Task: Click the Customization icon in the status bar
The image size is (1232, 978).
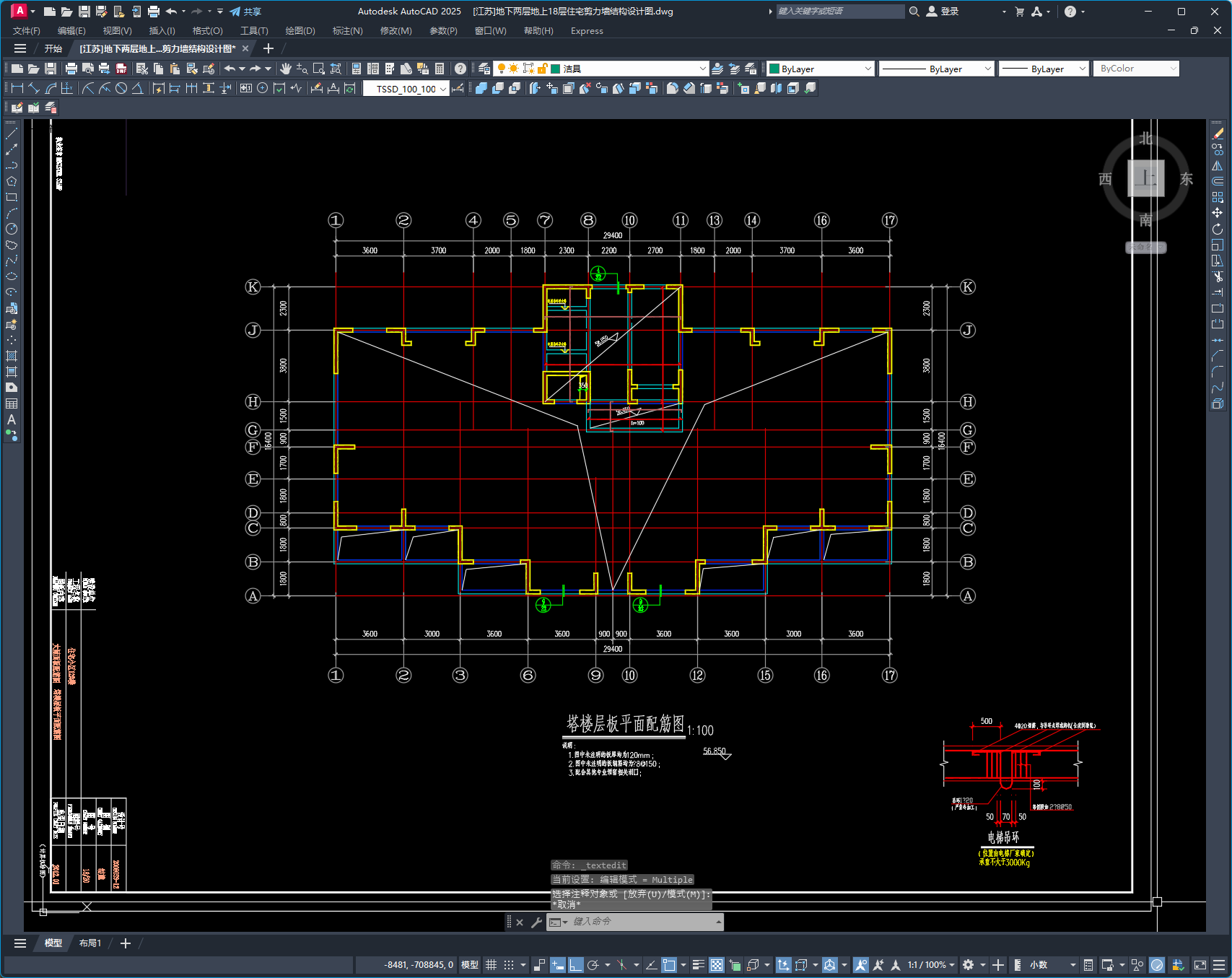Action: tap(1219, 965)
